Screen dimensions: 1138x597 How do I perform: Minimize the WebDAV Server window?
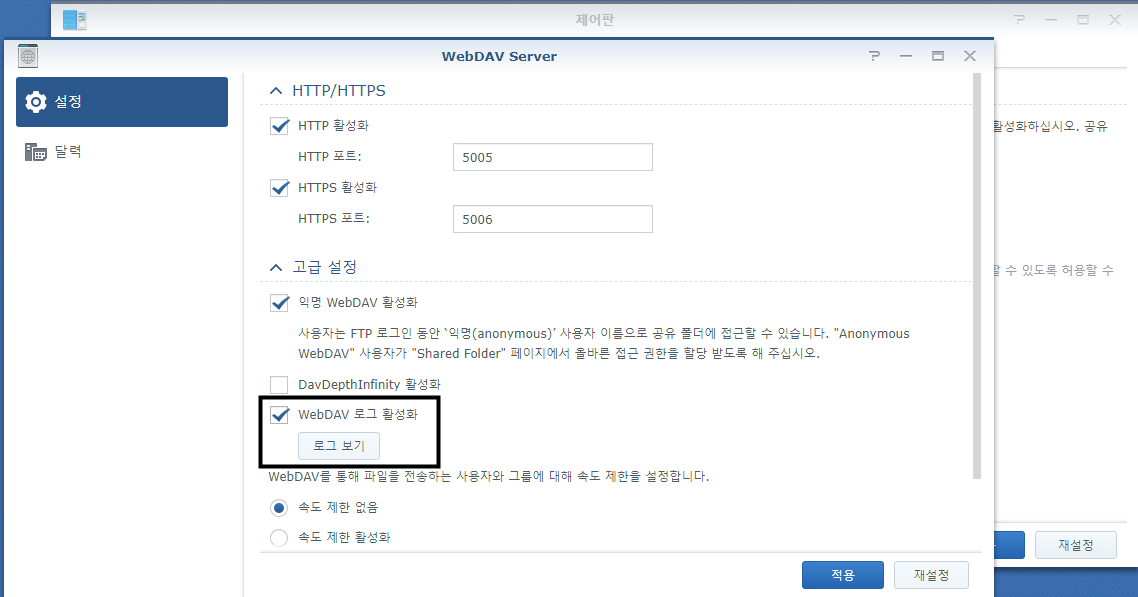click(x=906, y=56)
